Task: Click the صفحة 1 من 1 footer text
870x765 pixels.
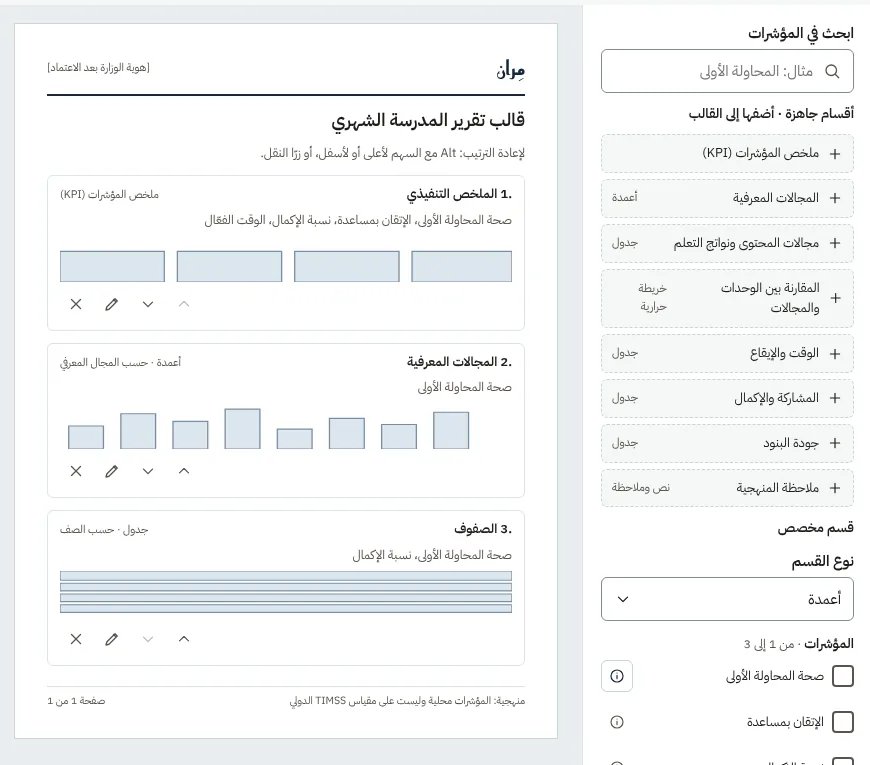Action: [x=76, y=701]
